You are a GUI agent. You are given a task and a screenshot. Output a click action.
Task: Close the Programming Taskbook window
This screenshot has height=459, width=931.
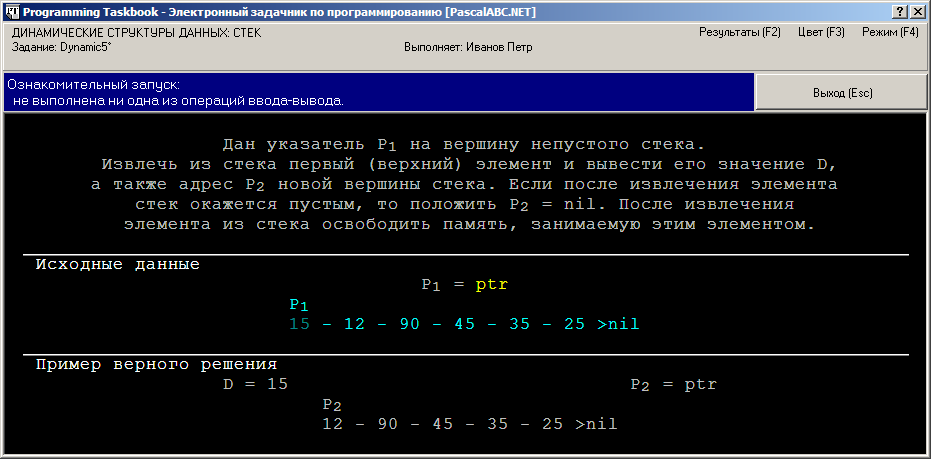917,12
